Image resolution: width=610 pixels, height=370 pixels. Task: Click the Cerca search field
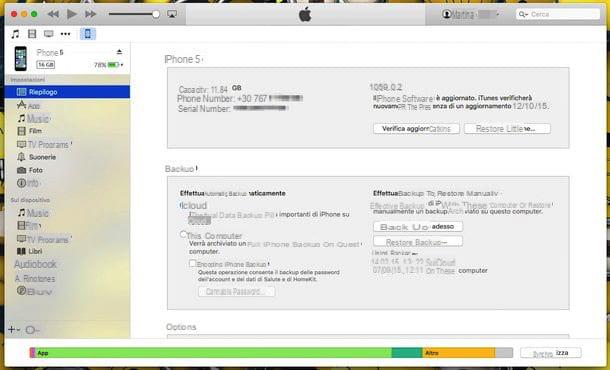coord(558,14)
